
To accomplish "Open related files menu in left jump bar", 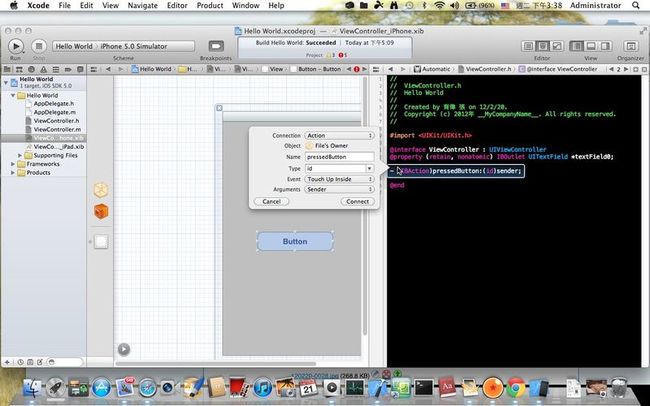I will pyautogui.click(x=94, y=69).
